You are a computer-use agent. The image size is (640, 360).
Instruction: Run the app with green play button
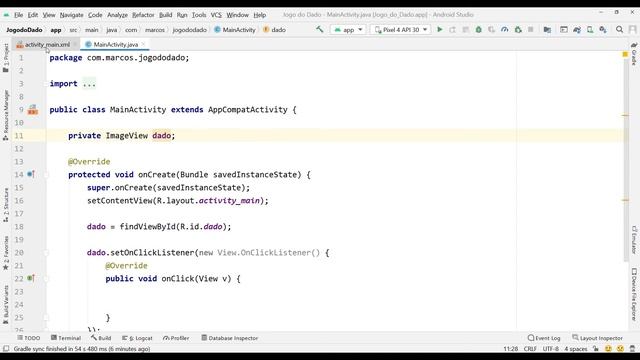440,29
